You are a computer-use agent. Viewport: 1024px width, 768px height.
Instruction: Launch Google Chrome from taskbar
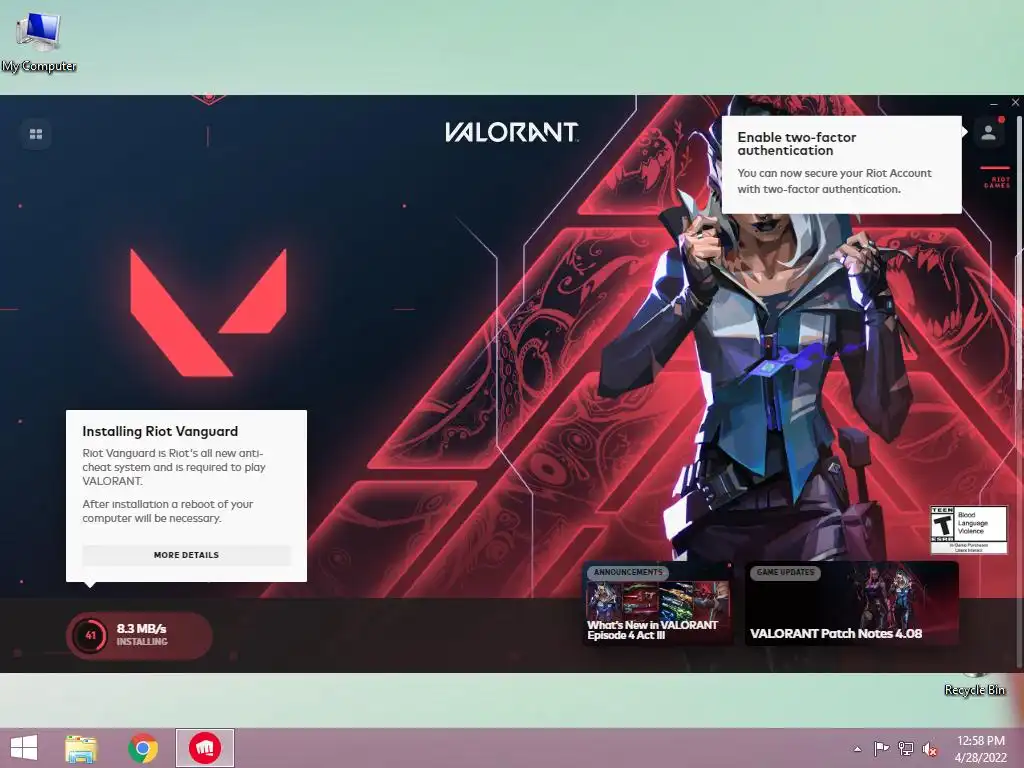(x=142, y=748)
